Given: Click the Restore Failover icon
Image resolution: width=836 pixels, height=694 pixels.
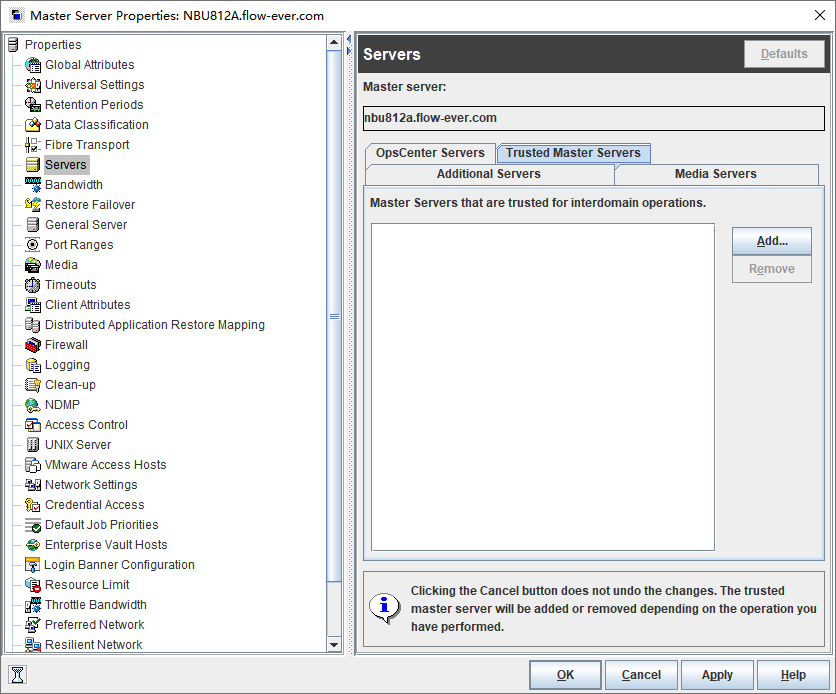Looking at the screenshot, I should tap(33, 205).
